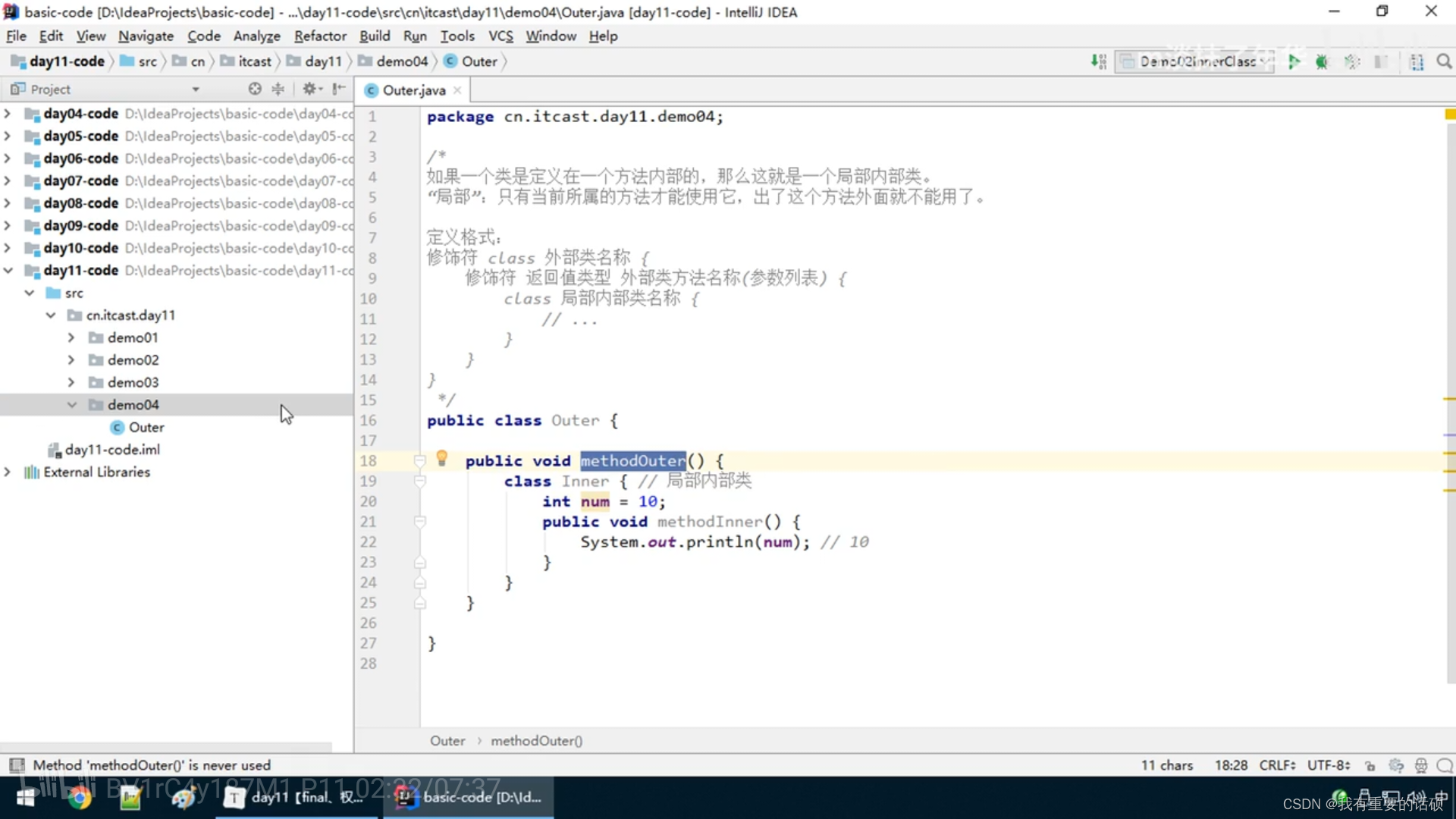Open Chrome from the taskbar
Viewport: 1456px width, 819px height.
click(79, 798)
